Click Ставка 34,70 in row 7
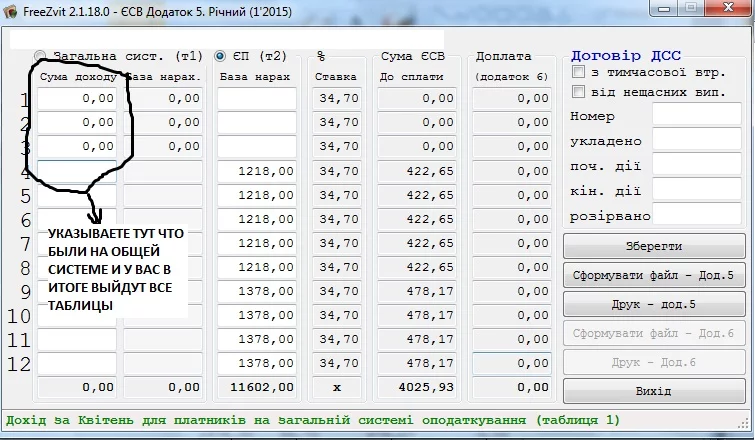The width and height of the screenshot is (755, 440). 337,244
